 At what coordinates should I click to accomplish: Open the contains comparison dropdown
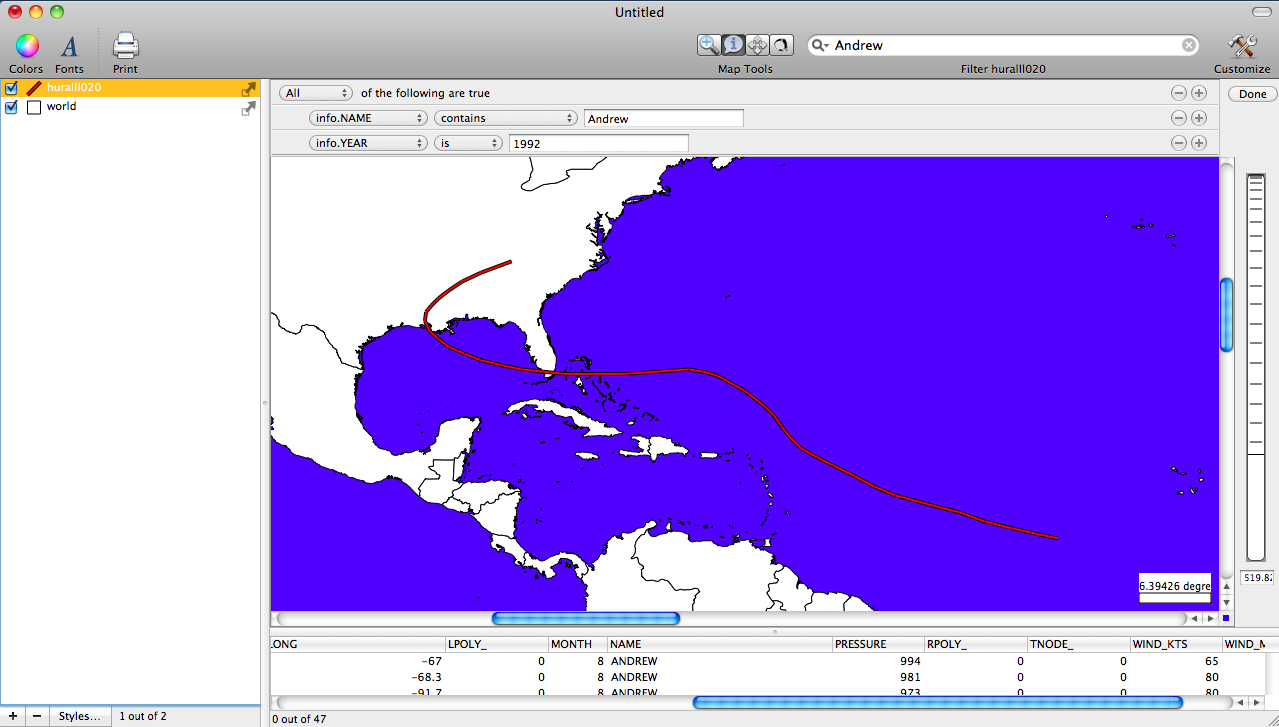pos(505,117)
